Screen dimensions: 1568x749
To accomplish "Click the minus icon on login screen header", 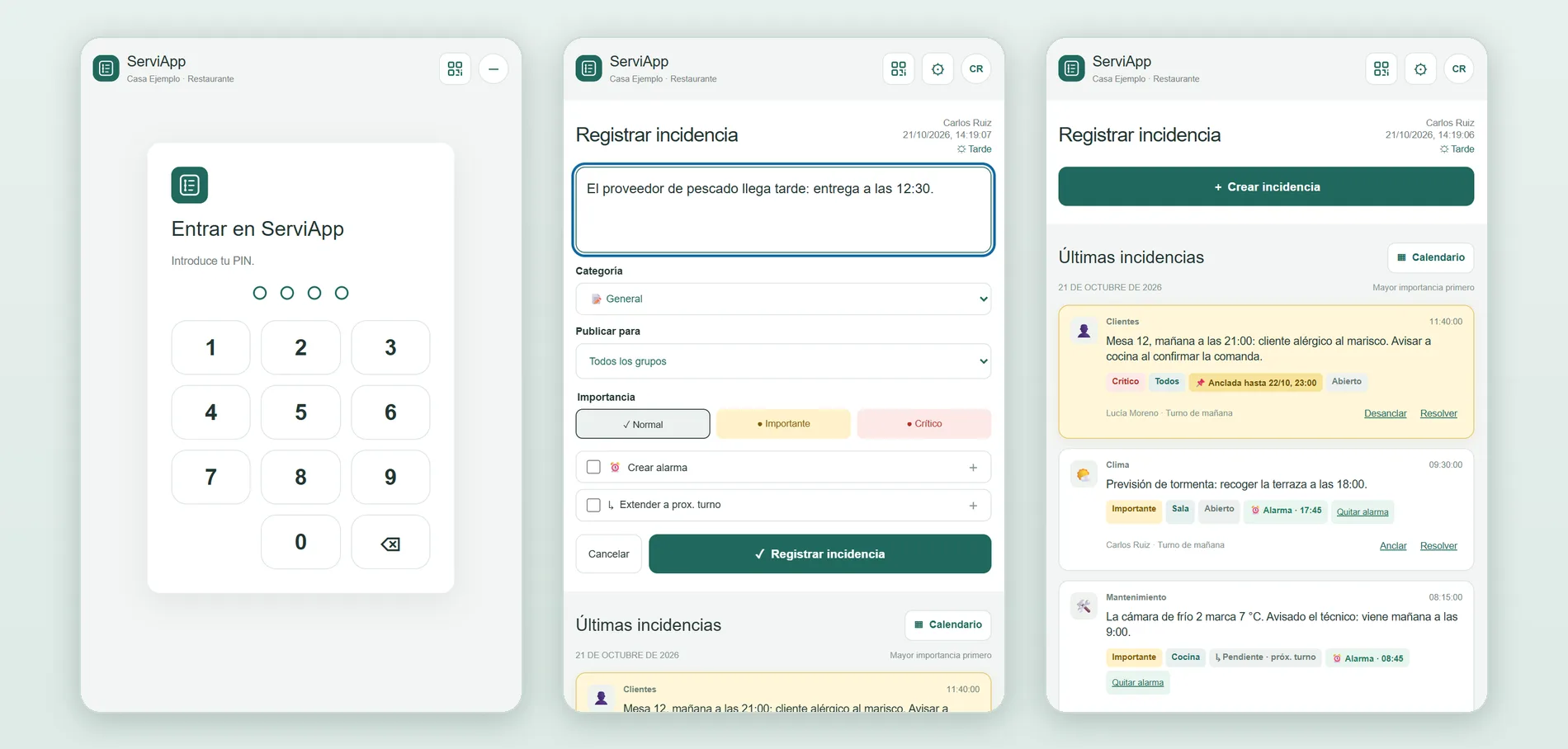I will [x=494, y=68].
